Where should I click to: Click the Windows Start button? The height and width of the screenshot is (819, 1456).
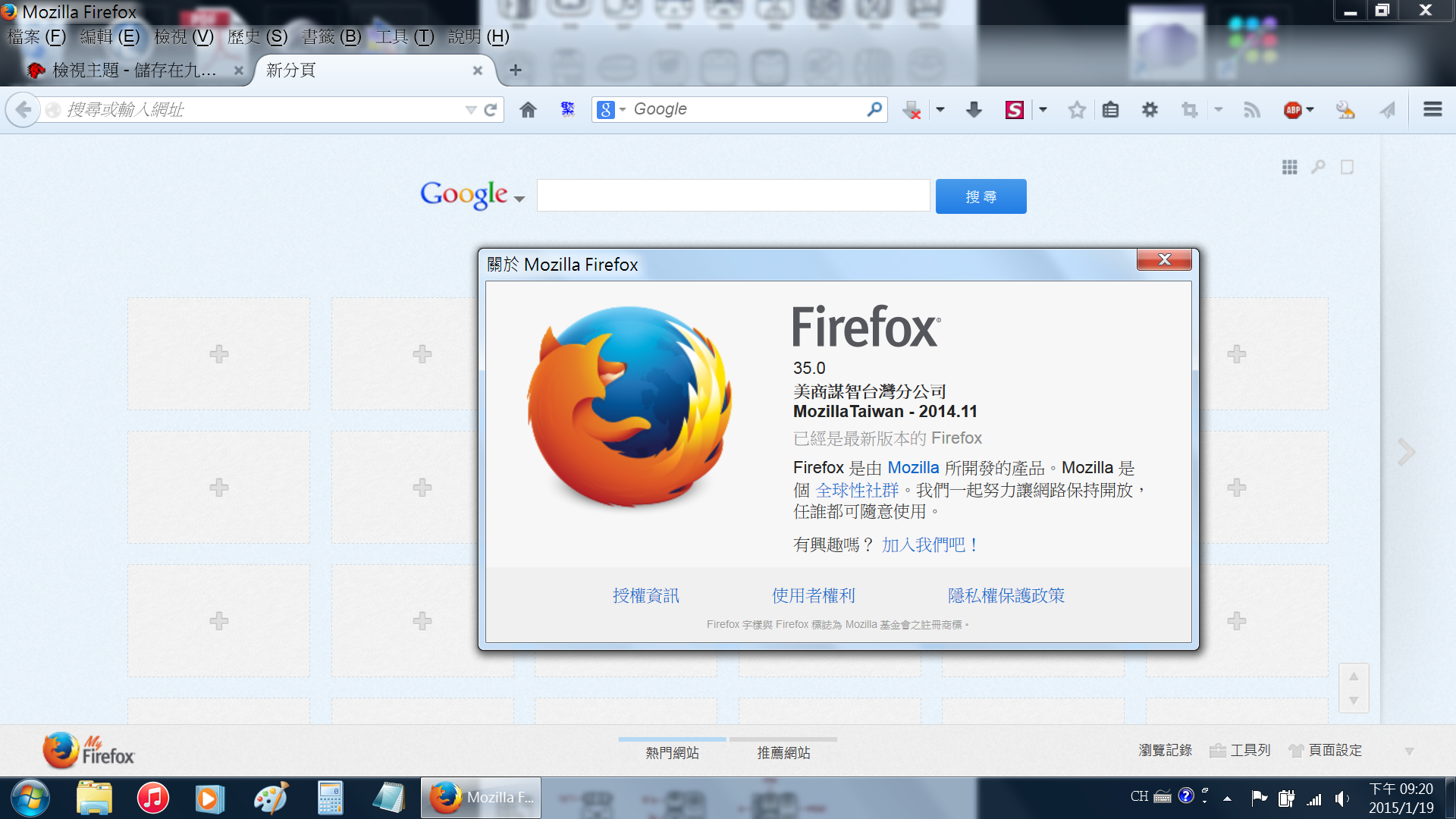pyautogui.click(x=30, y=798)
